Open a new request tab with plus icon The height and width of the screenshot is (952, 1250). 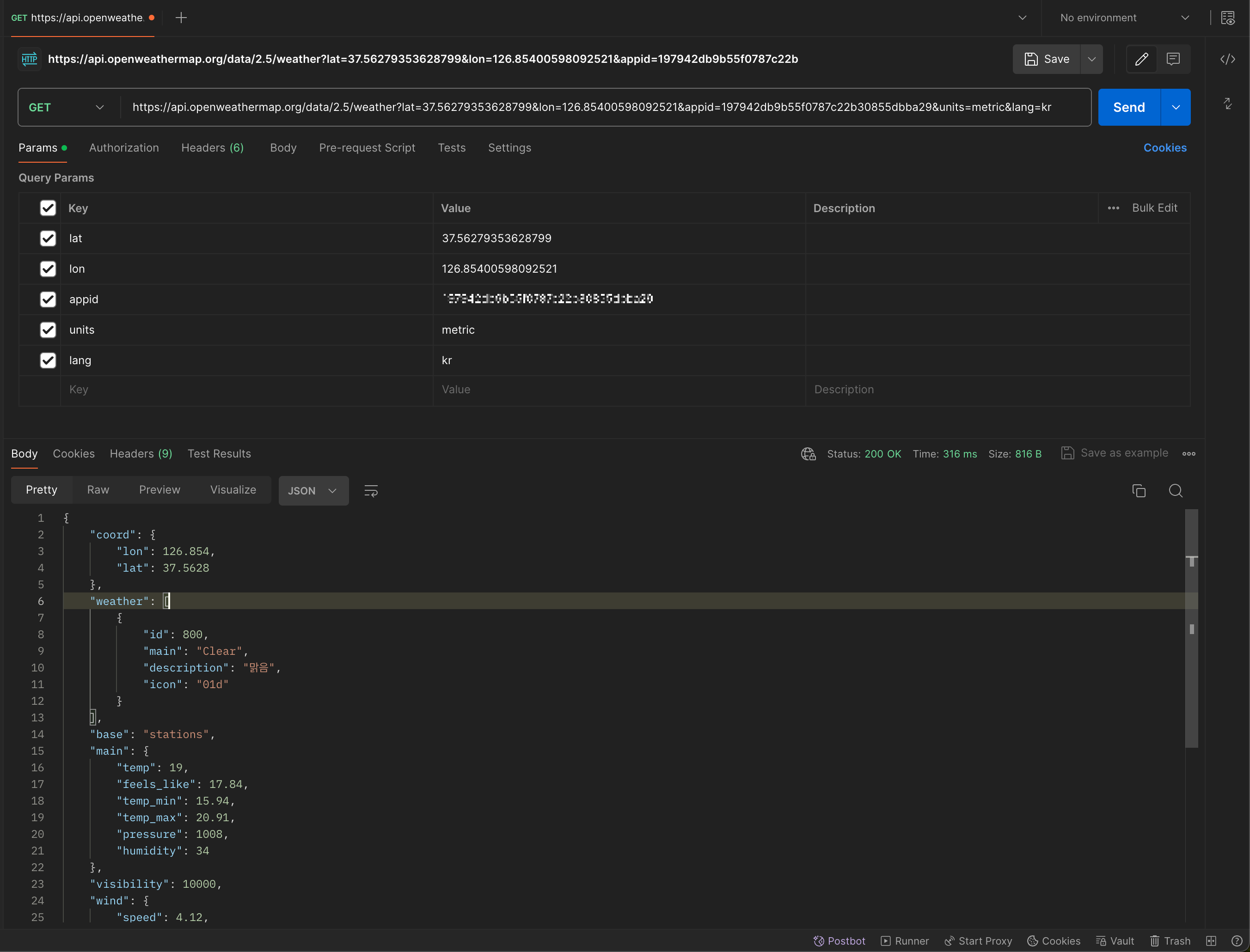(181, 18)
